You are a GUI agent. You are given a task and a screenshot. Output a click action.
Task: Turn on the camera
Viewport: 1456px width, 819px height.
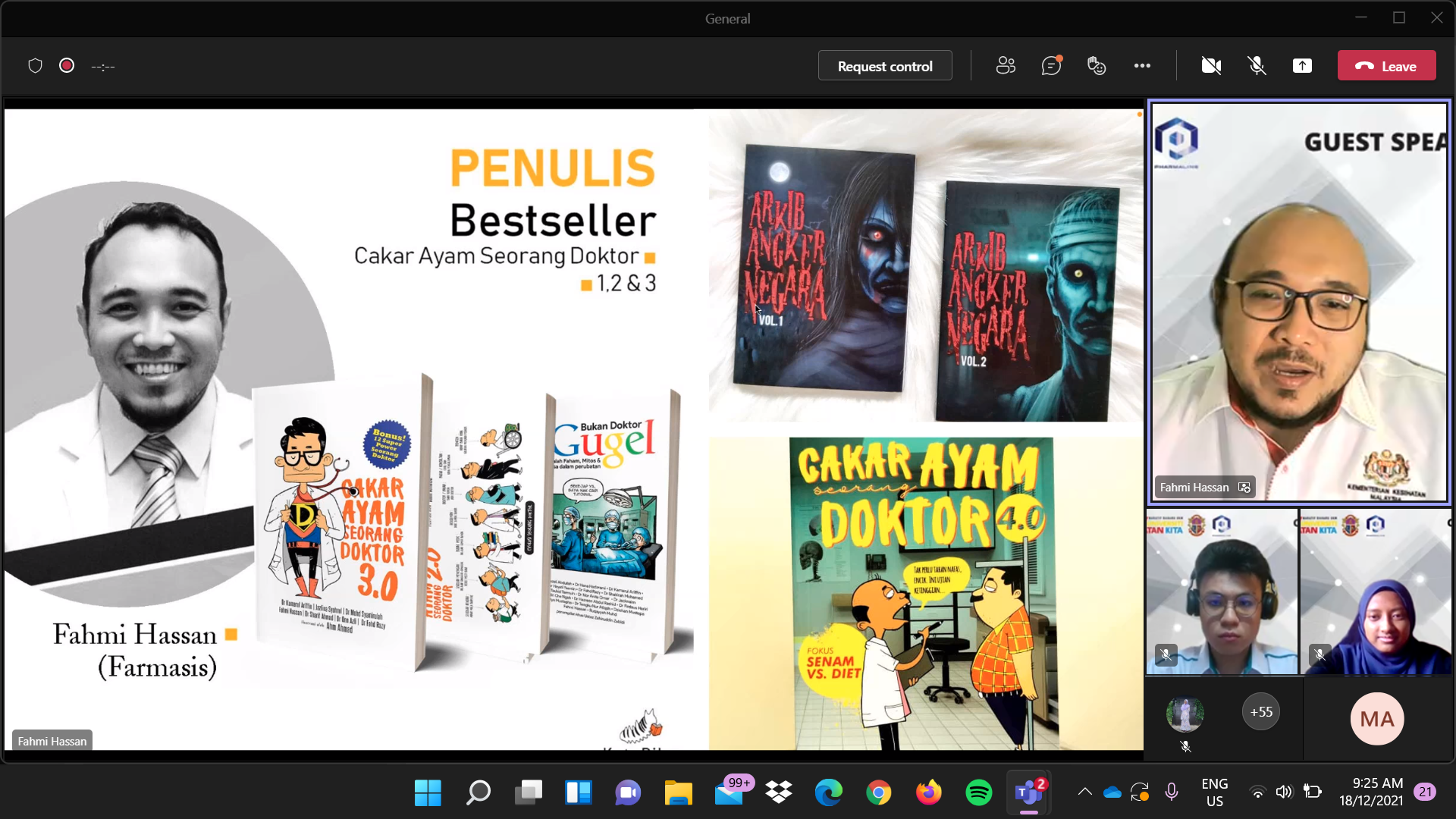tap(1211, 66)
